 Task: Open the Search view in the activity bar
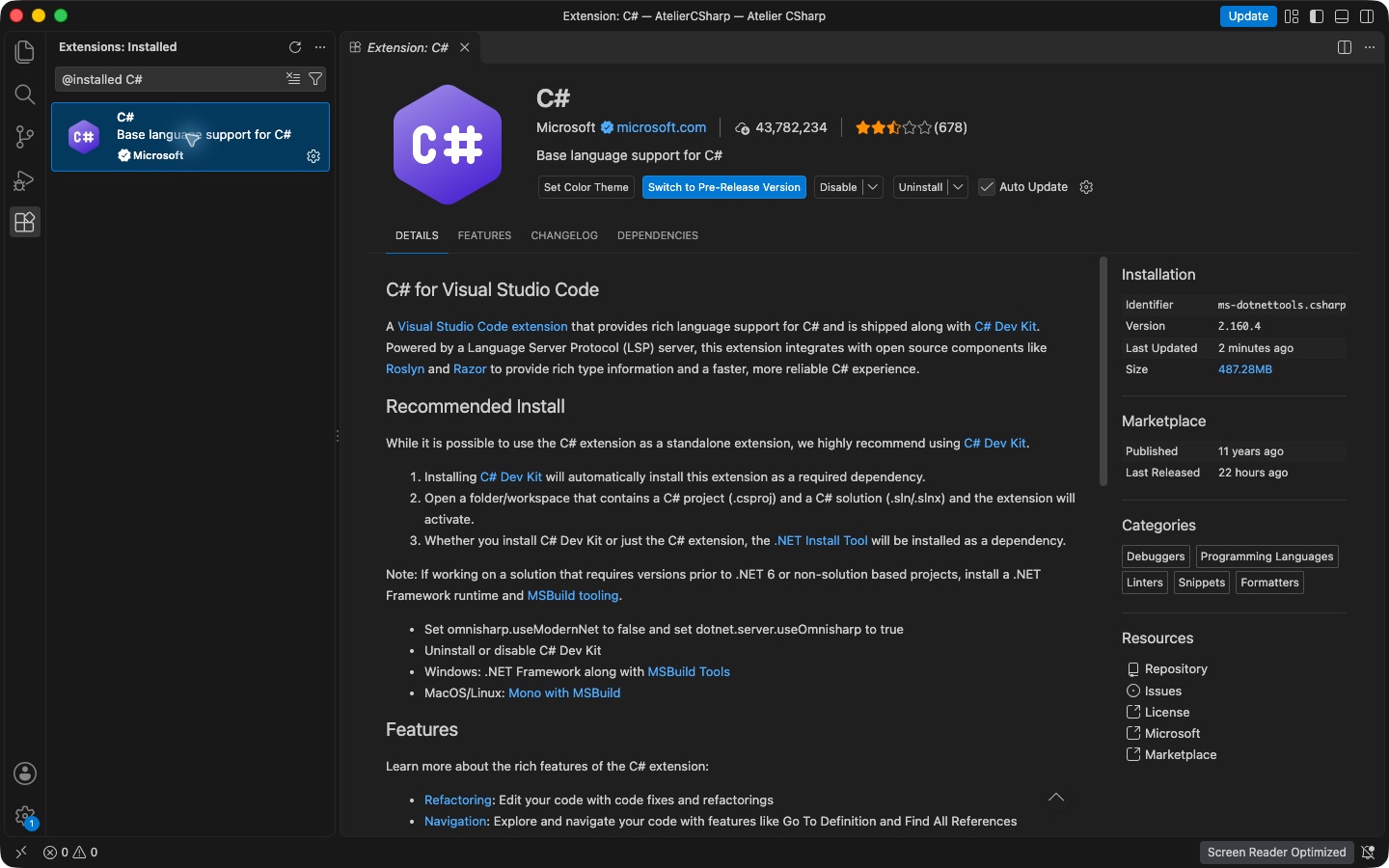point(25,95)
